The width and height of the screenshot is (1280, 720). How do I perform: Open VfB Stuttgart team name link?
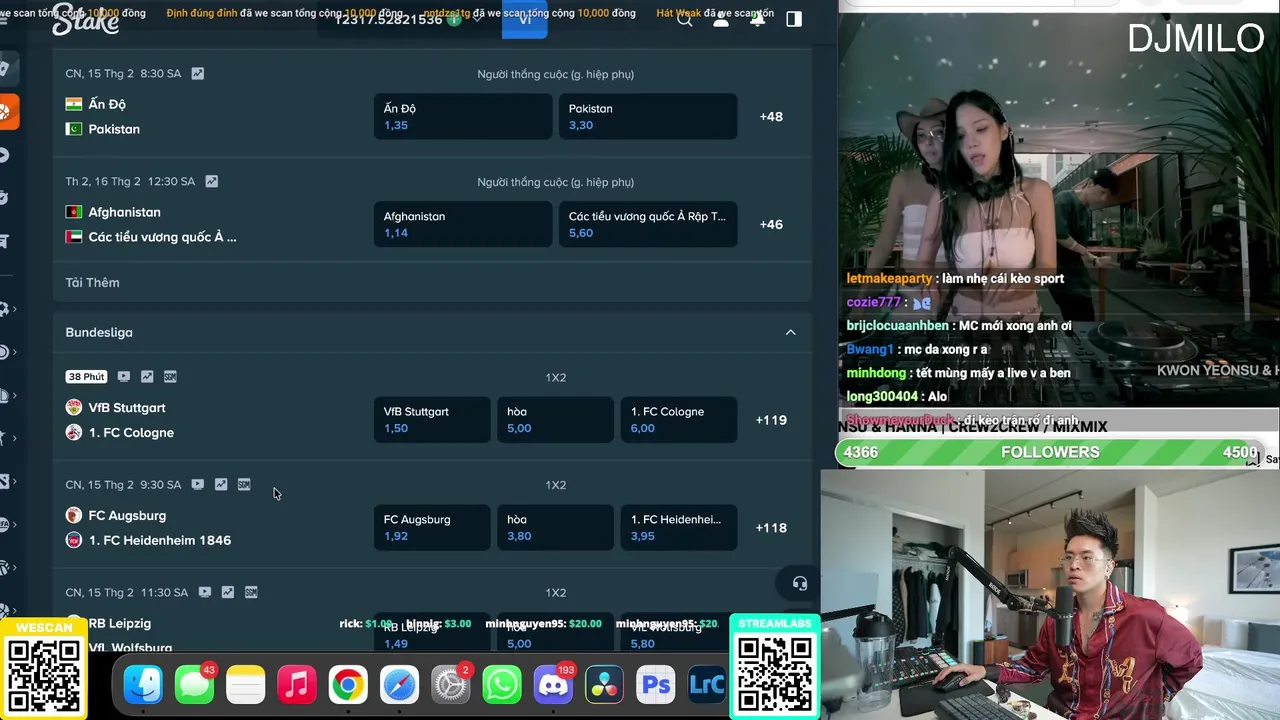coord(127,408)
